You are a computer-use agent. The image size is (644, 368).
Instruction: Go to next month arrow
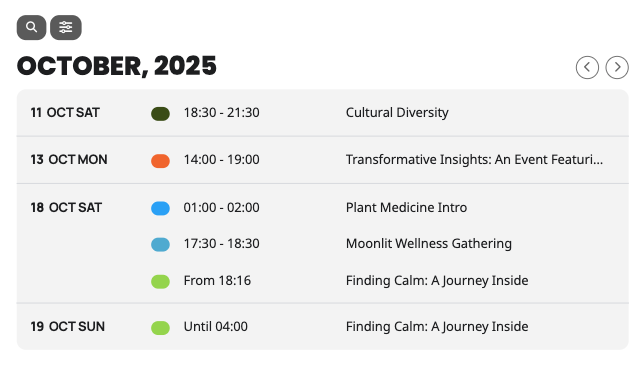[617, 67]
